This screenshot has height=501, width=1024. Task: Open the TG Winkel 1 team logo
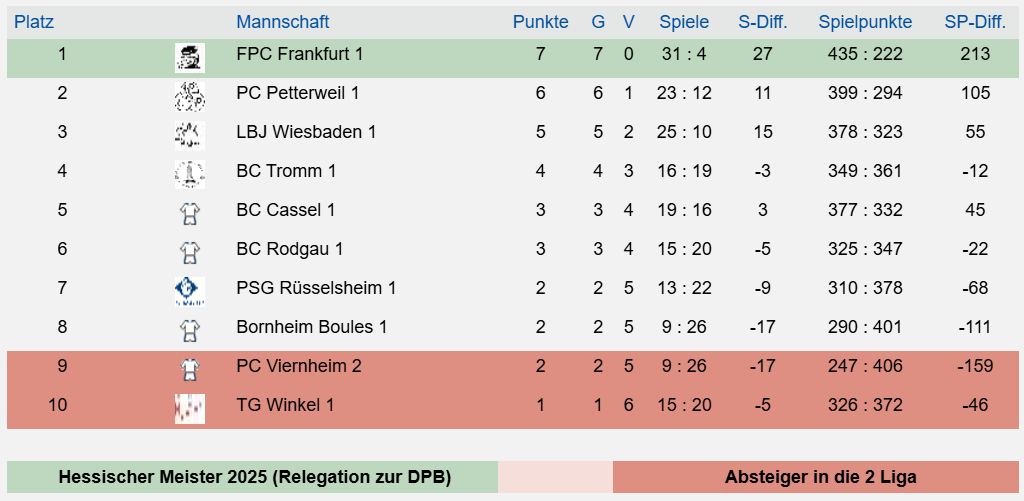pos(190,409)
